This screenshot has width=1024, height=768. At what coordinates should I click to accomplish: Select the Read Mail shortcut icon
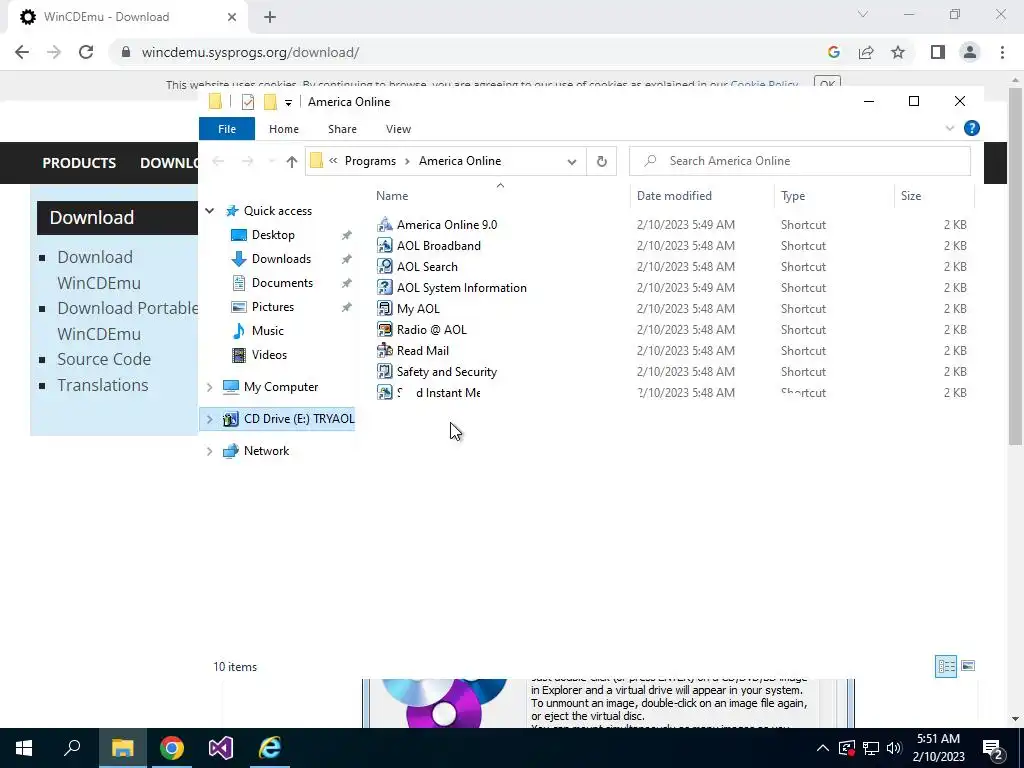coord(385,351)
